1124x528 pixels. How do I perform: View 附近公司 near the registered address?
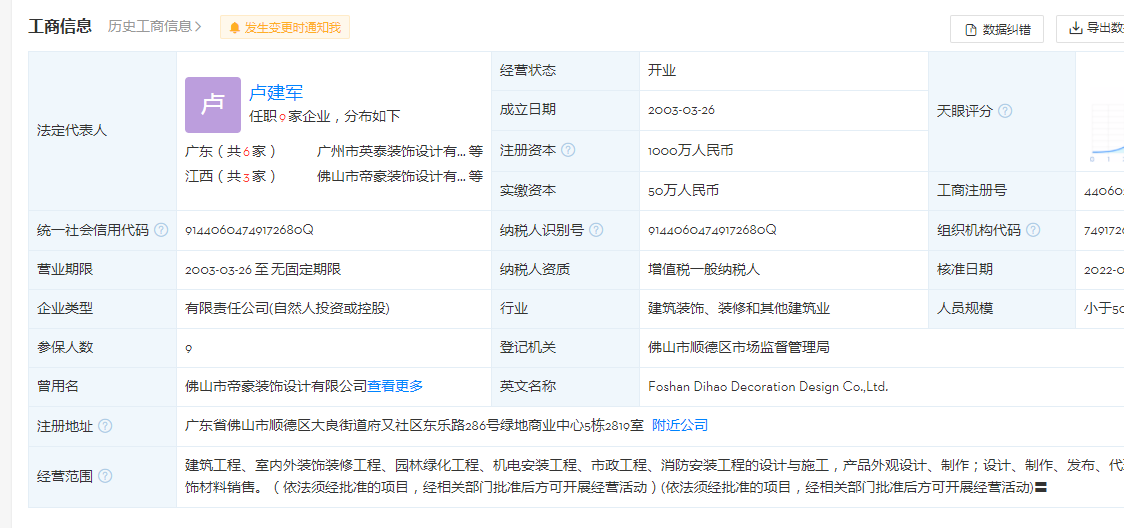click(680, 425)
